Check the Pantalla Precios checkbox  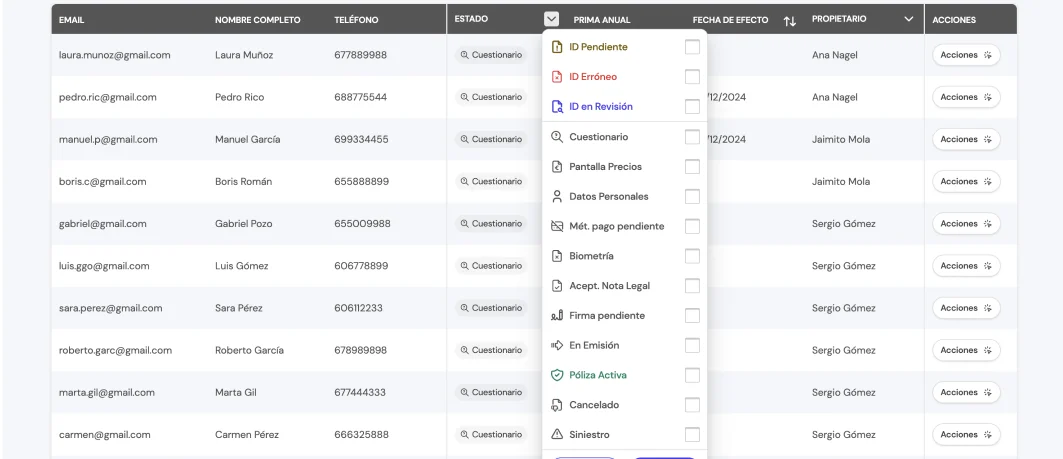click(692, 167)
